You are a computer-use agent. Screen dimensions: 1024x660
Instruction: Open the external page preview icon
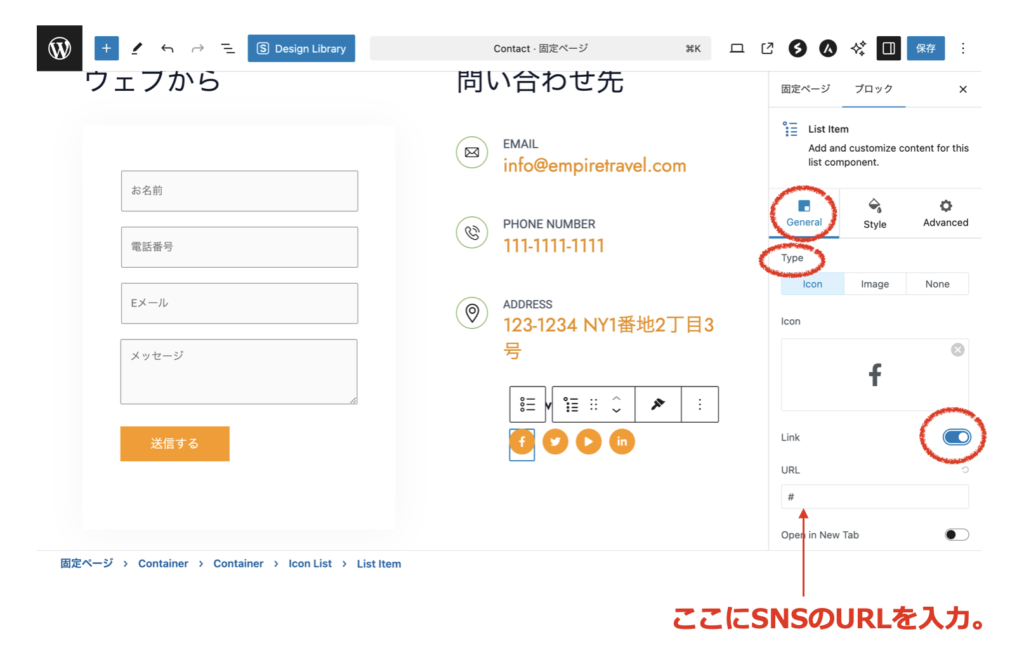pyautogui.click(x=767, y=48)
